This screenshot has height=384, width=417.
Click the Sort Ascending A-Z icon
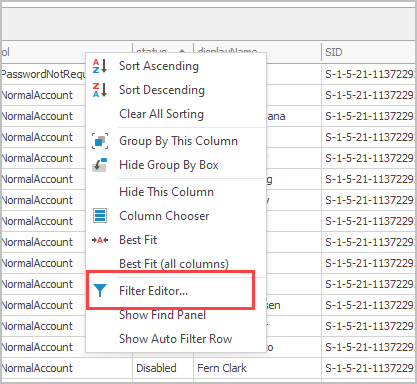(x=100, y=66)
